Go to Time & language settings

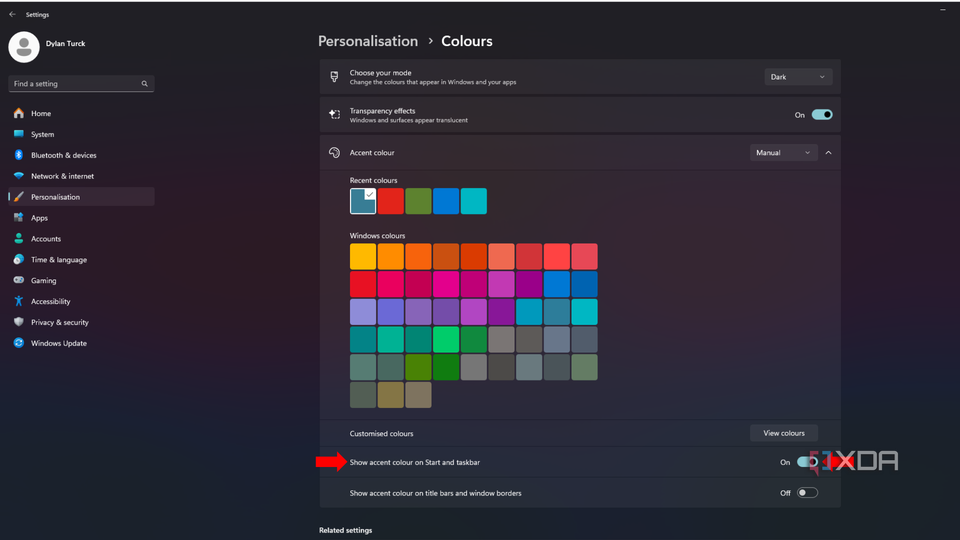click(58, 260)
